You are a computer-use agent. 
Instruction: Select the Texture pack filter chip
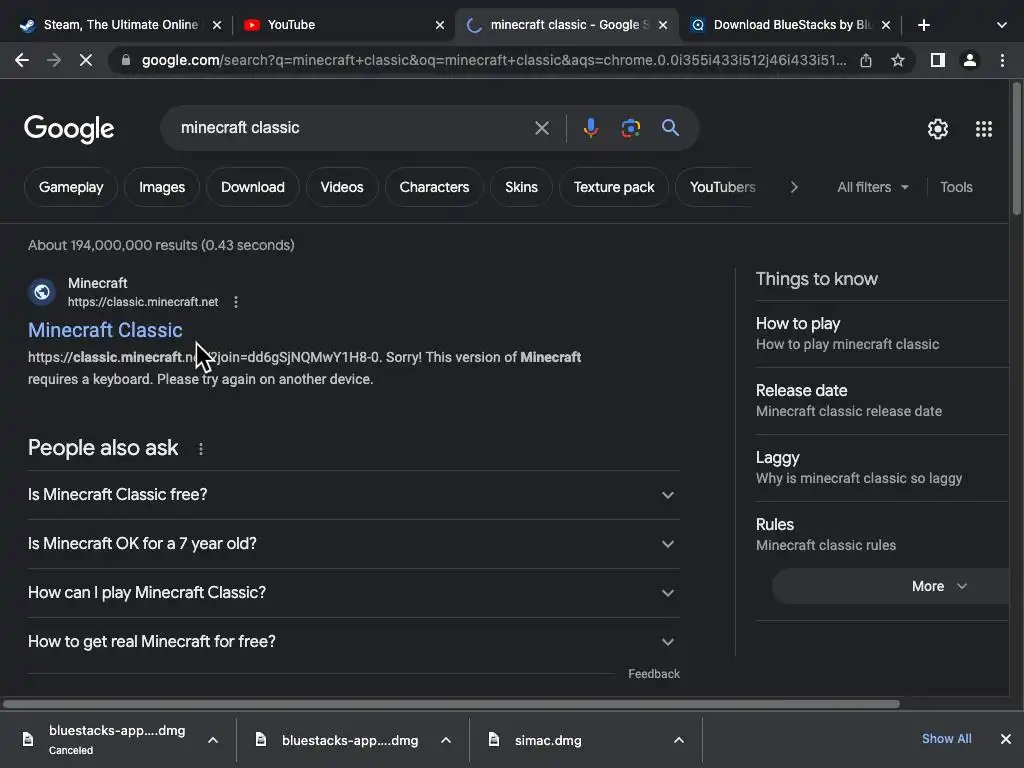614,187
